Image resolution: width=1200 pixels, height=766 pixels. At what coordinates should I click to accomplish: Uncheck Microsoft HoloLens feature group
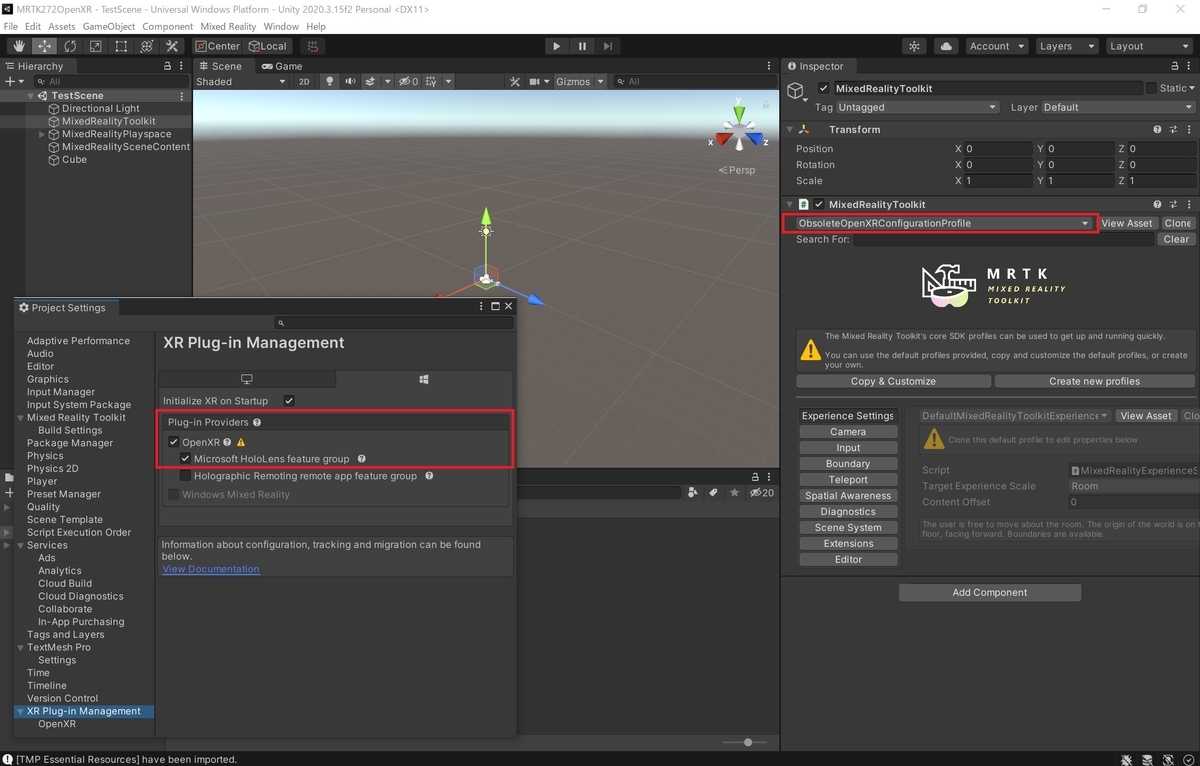coord(186,459)
